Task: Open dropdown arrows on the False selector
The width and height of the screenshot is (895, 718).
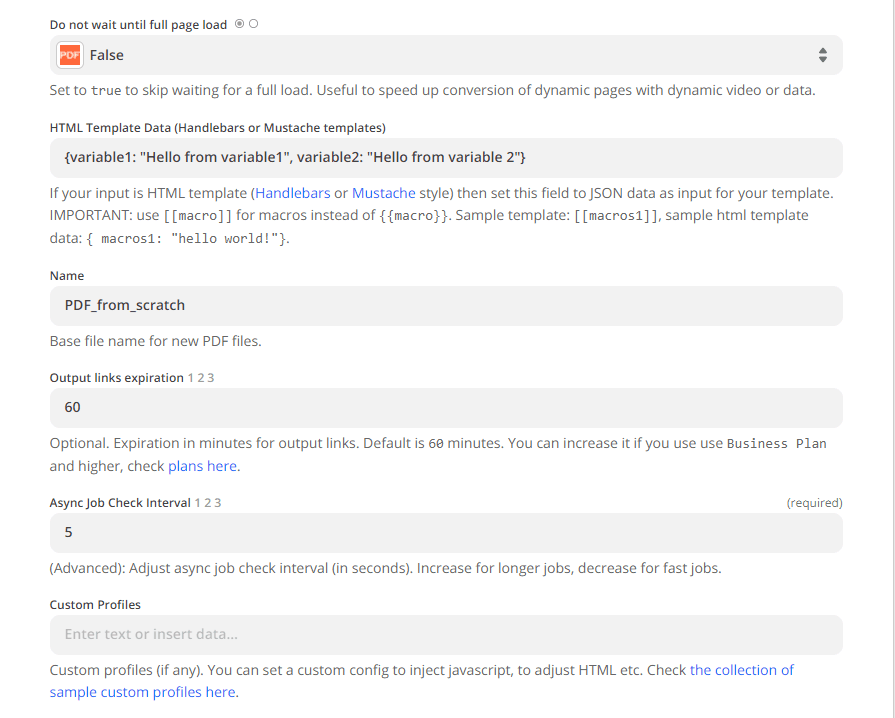Action: 822,55
